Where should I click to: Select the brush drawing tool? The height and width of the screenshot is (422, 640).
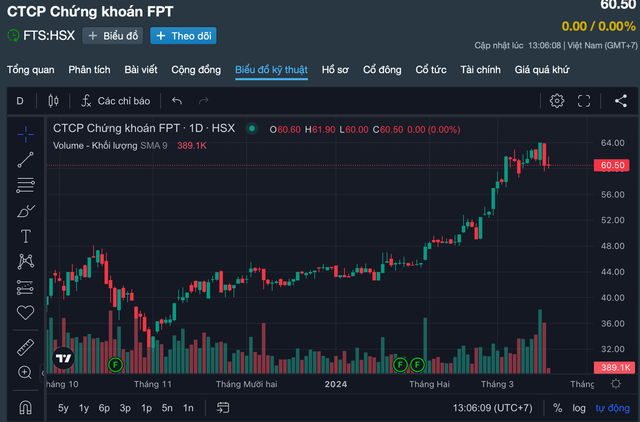(26, 210)
